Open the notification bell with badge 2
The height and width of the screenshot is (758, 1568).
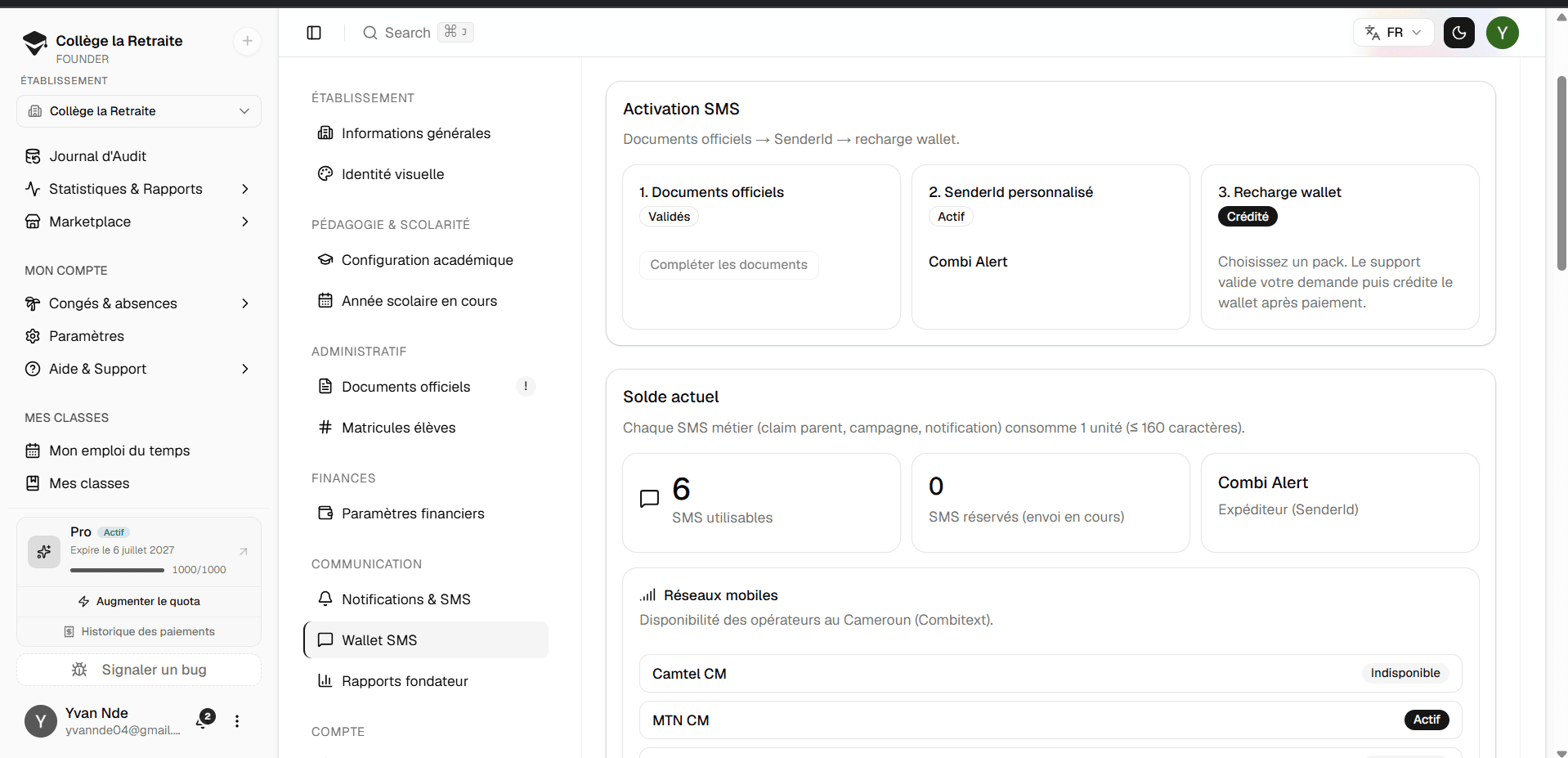tap(204, 720)
